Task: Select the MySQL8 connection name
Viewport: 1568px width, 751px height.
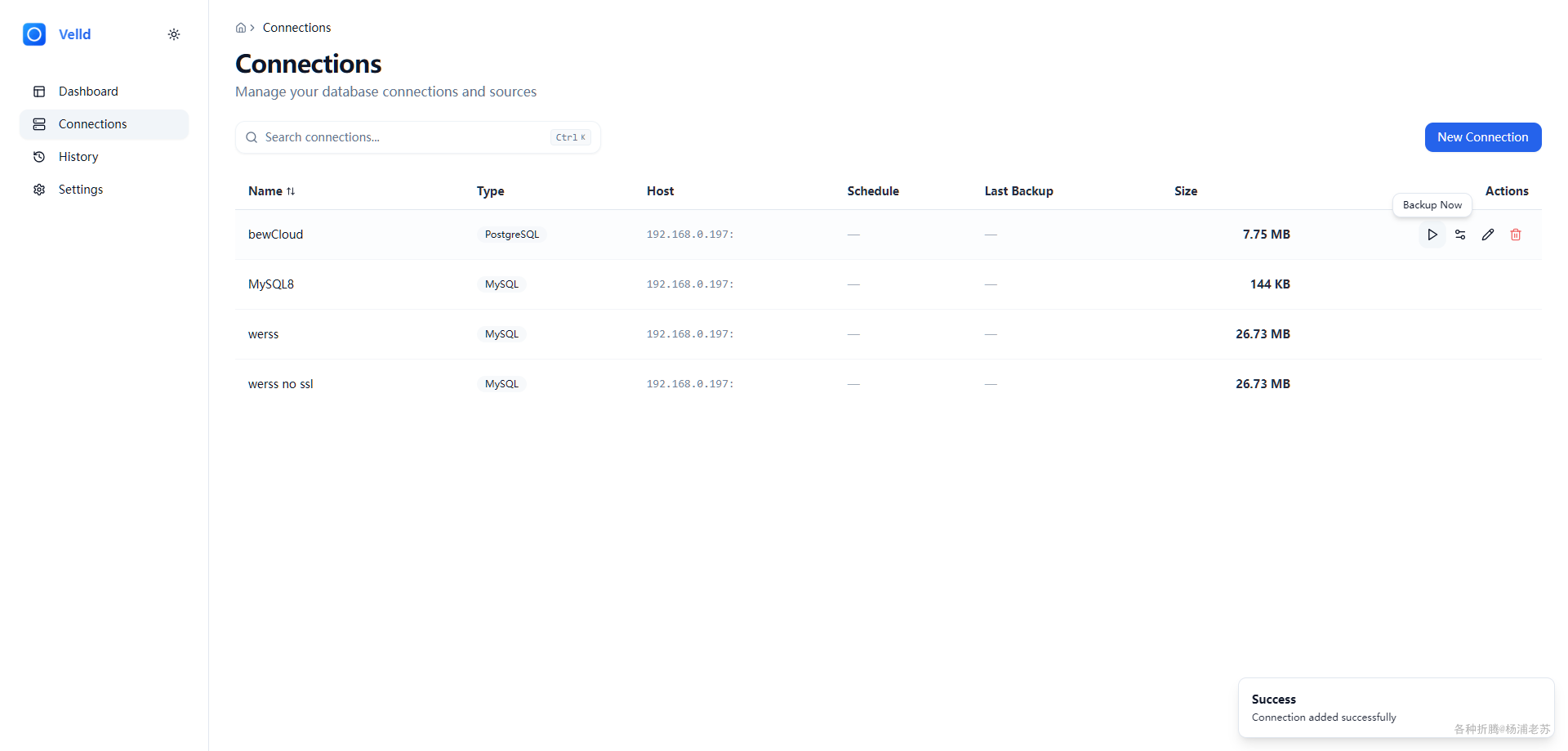Action: 271,284
